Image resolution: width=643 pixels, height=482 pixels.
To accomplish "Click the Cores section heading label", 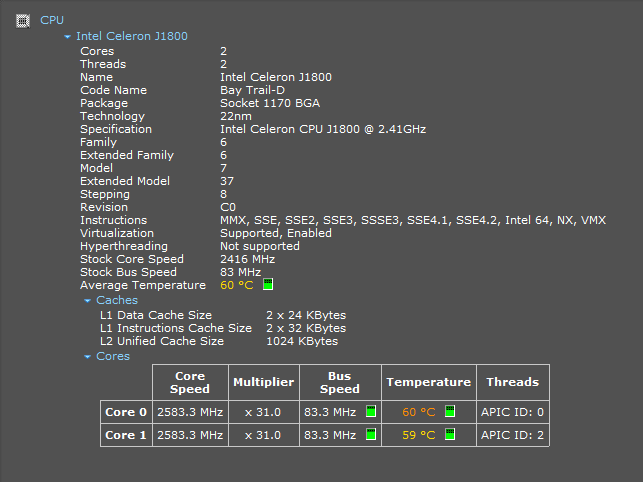I will tap(113, 356).
